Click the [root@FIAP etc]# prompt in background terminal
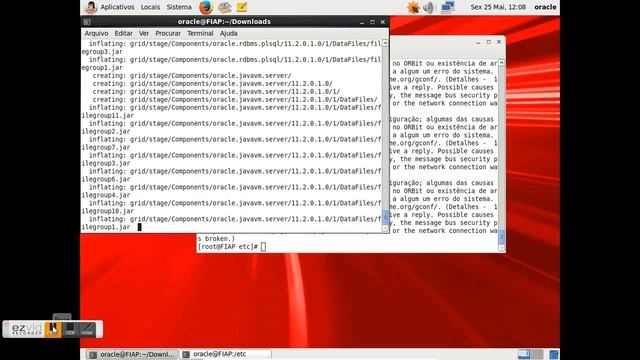The image size is (640, 360). (x=228, y=247)
